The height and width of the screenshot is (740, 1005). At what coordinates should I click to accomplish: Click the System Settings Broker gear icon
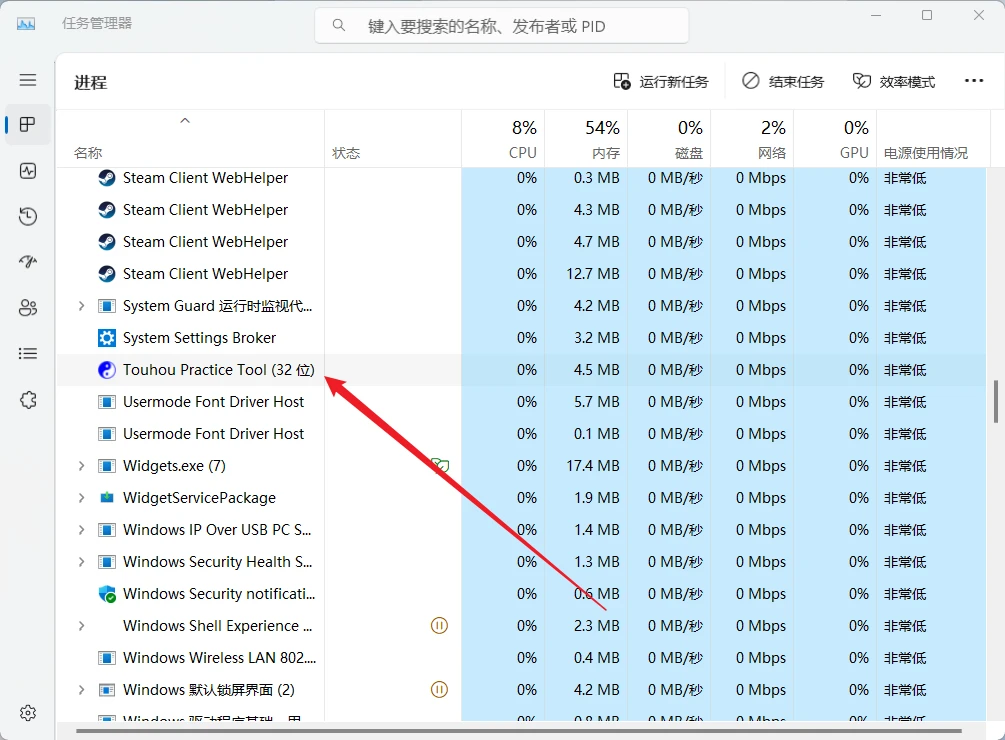click(106, 338)
